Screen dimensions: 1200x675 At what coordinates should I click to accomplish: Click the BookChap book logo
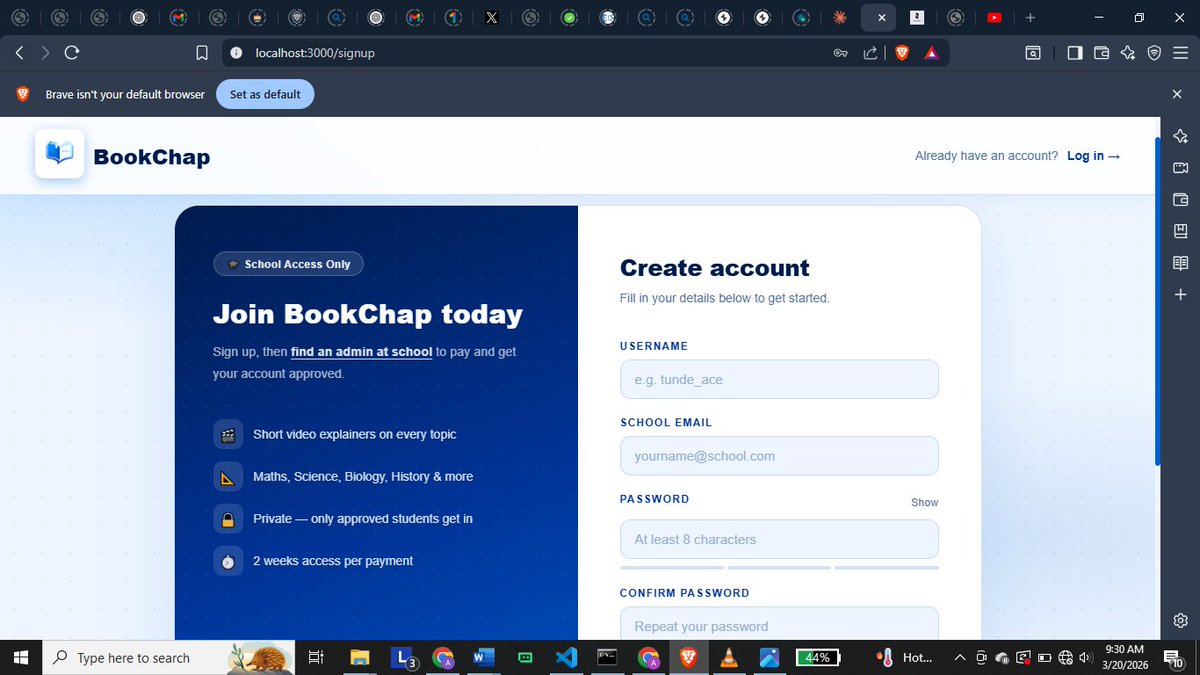(60, 154)
